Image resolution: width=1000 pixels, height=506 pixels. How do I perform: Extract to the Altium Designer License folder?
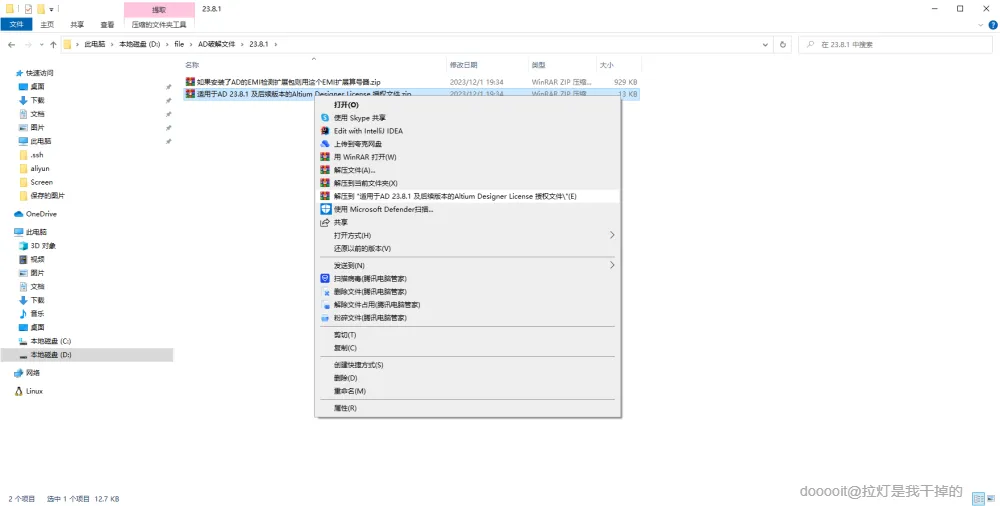pos(467,196)
